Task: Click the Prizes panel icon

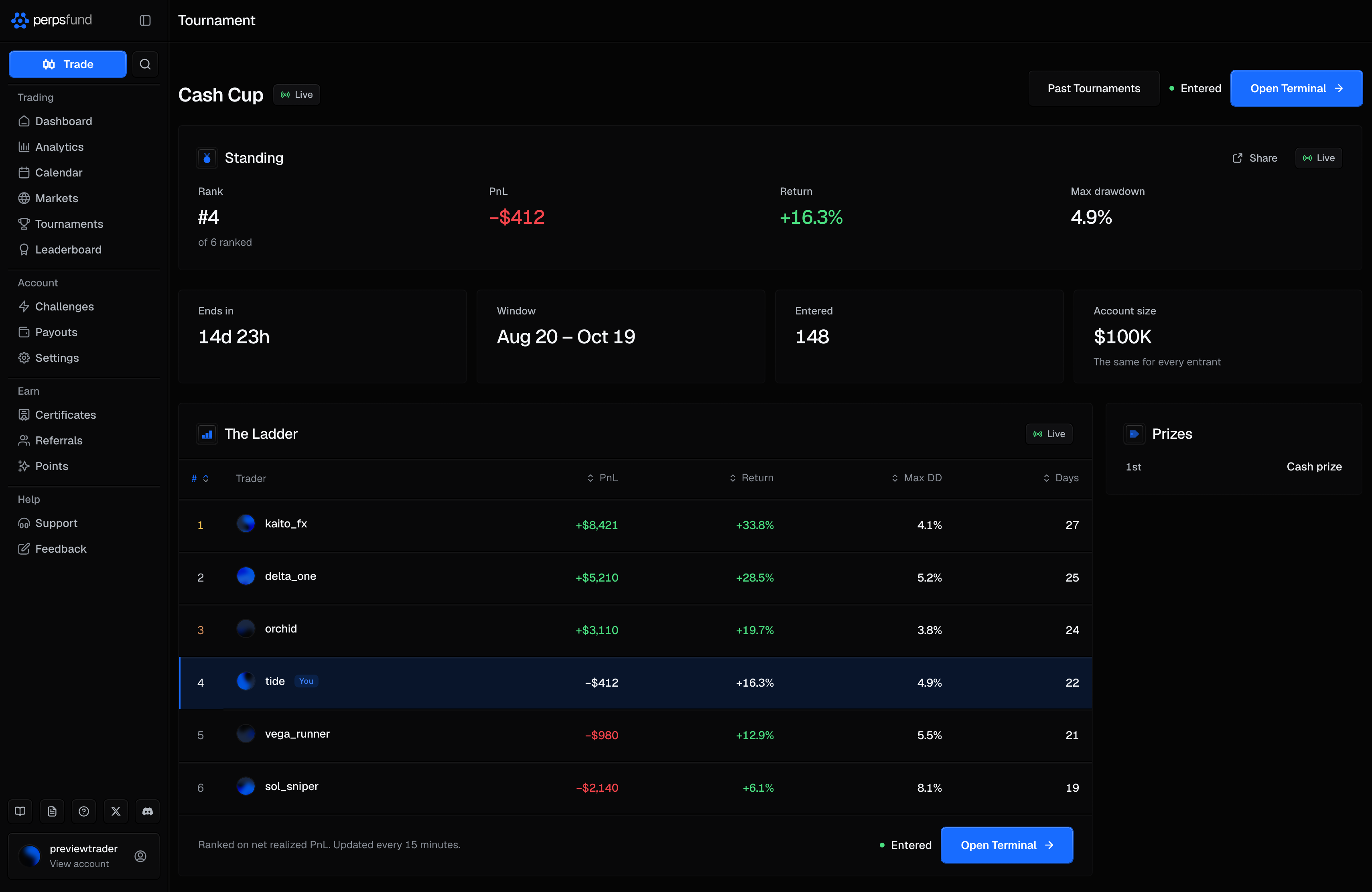Action: click(x=1134, y=434)
